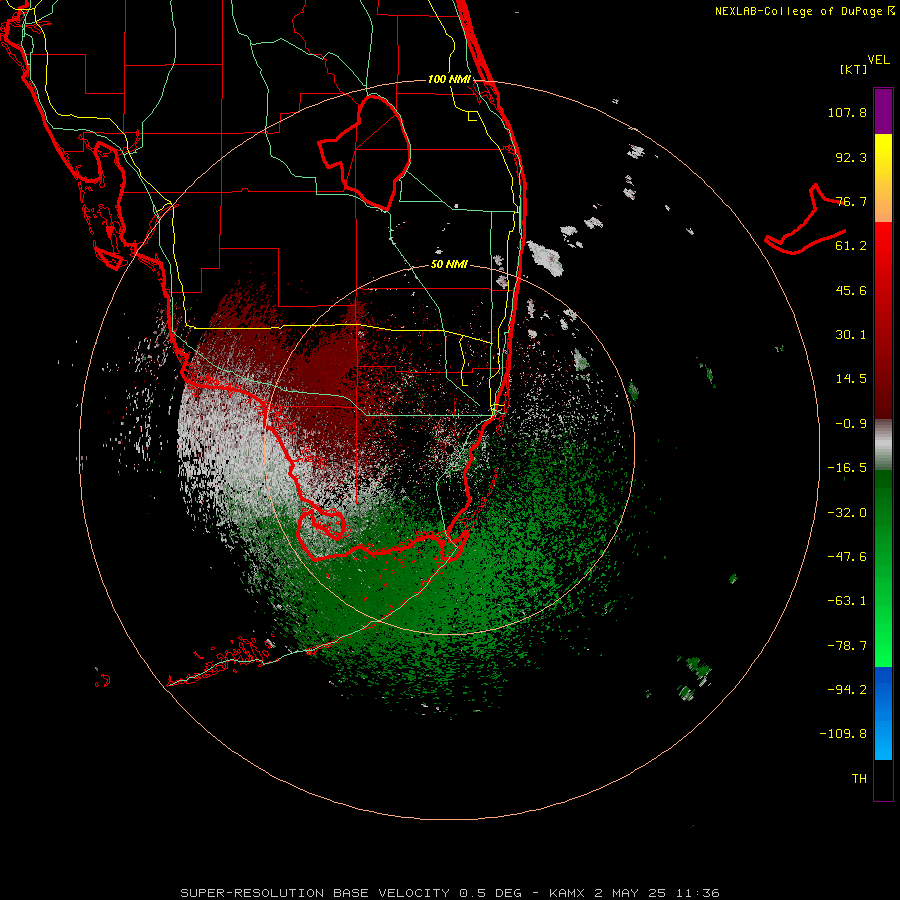Click the VEL legend title
The width and height of the screenshot is (900, 900).
[x=878, y=60]
